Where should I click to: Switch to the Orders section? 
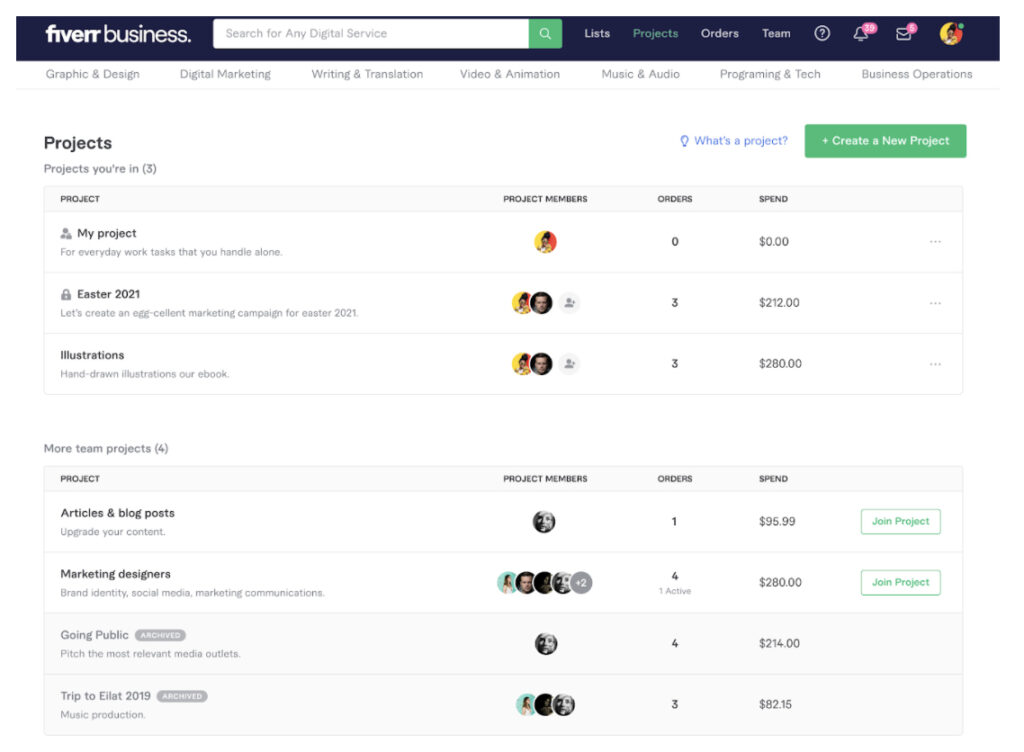pos(719,33)
